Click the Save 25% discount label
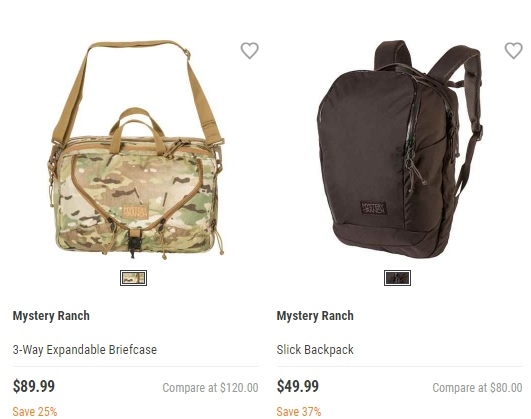This screenshot has height=419, width=531. click(x=35, y=412)
